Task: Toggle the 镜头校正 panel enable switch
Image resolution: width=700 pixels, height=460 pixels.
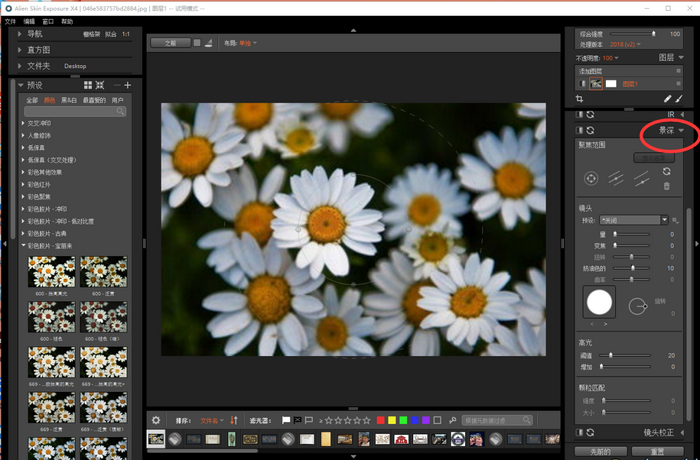Action: click(x=580, y=433)
